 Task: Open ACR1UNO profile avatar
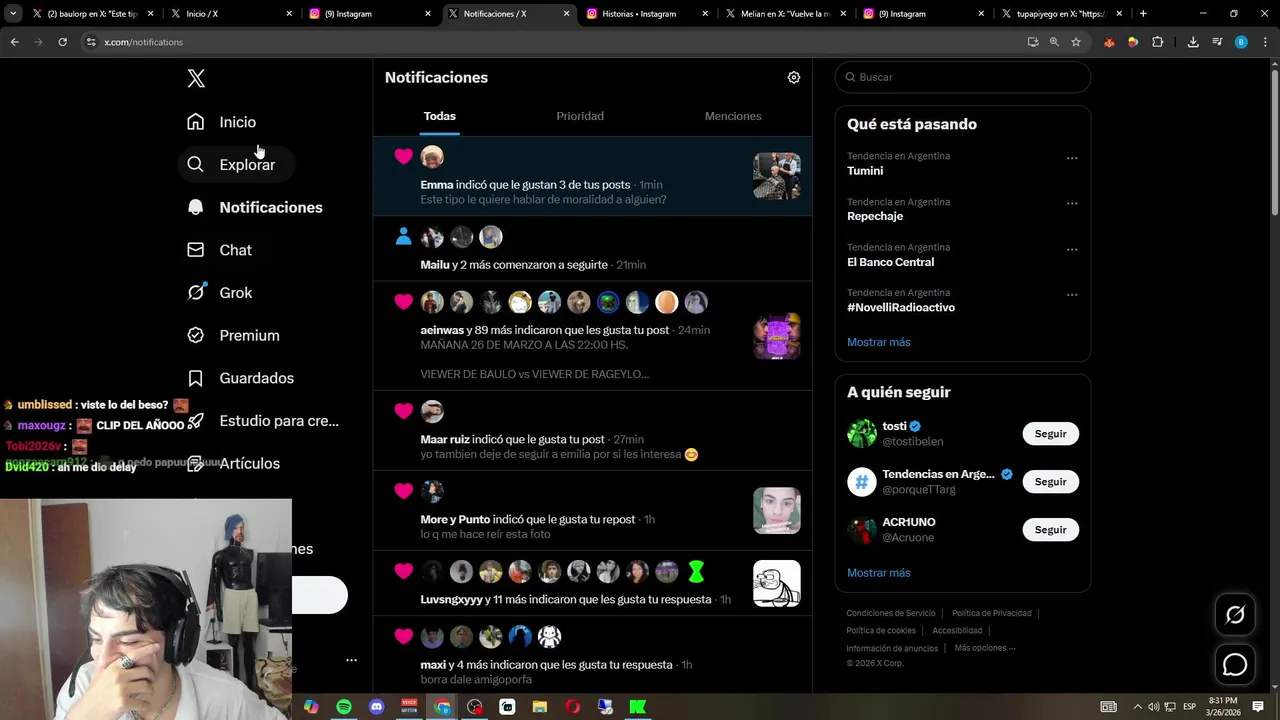862,530
